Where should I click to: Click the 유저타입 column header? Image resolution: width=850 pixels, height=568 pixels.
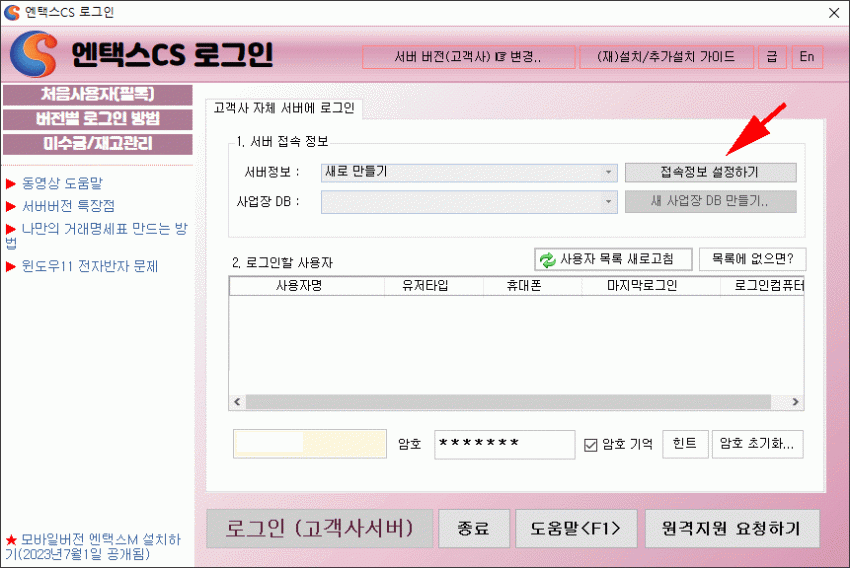coord(434,286)
